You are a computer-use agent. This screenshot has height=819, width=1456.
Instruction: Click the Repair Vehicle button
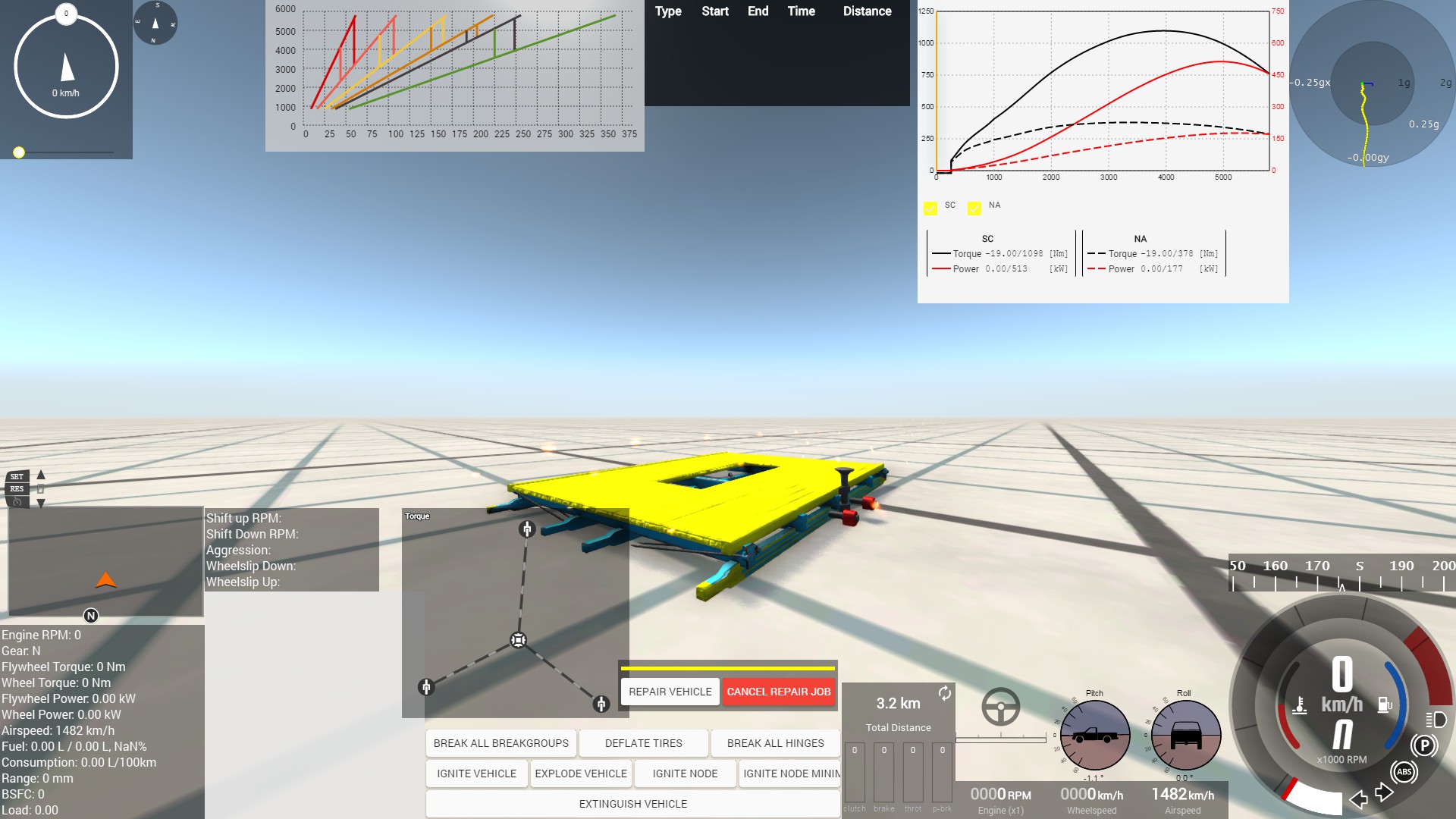click(670, 692)
